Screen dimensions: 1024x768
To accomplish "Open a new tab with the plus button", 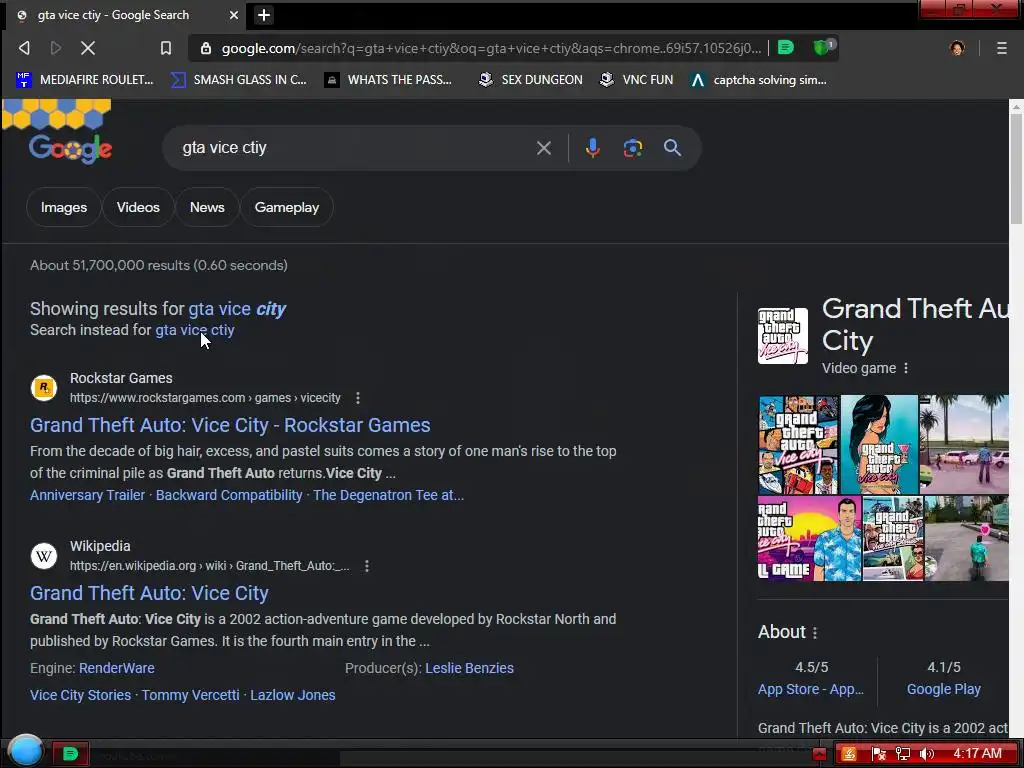I will coord(264,15).
